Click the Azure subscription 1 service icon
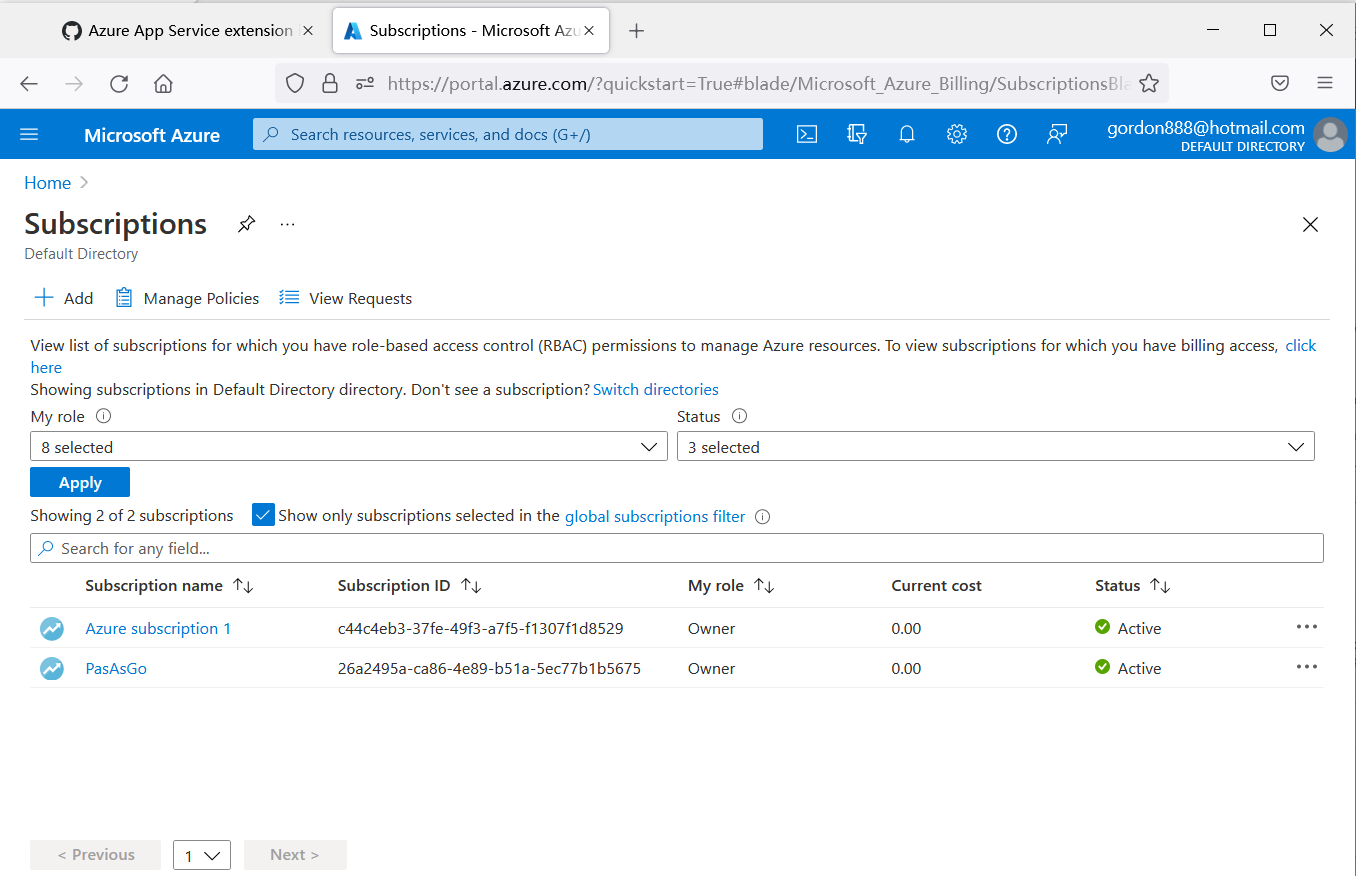The width and height of the screenshot is (1356, 876). [x=51, y=628]
